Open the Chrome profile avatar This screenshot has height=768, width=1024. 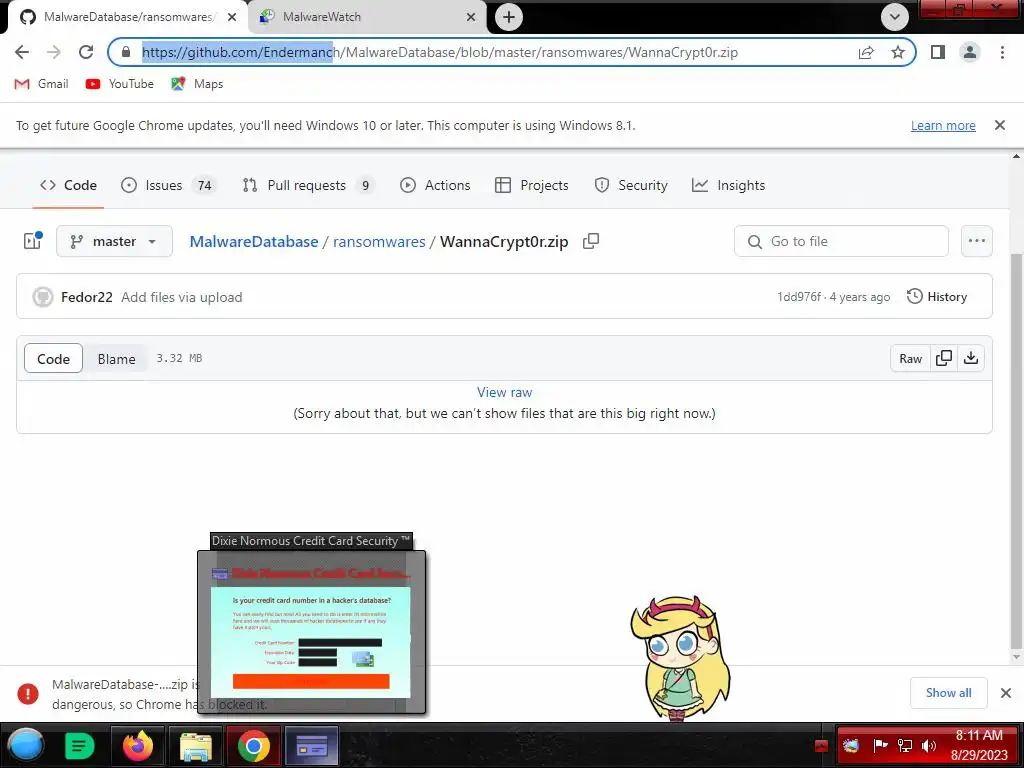pyautogui.click(x=970, y=52)
